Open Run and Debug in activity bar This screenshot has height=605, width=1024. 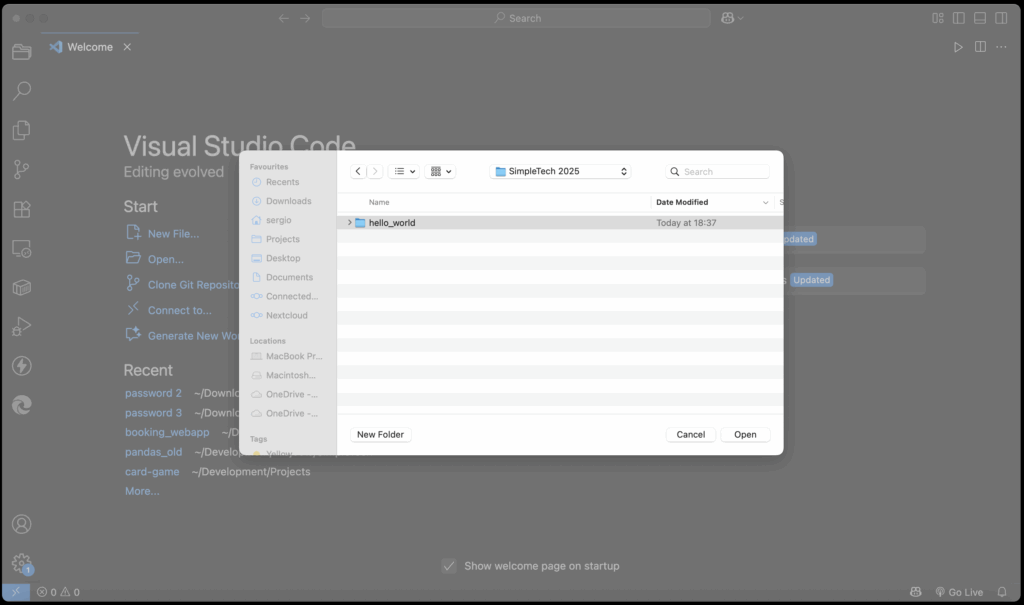(x=22, y=326)
